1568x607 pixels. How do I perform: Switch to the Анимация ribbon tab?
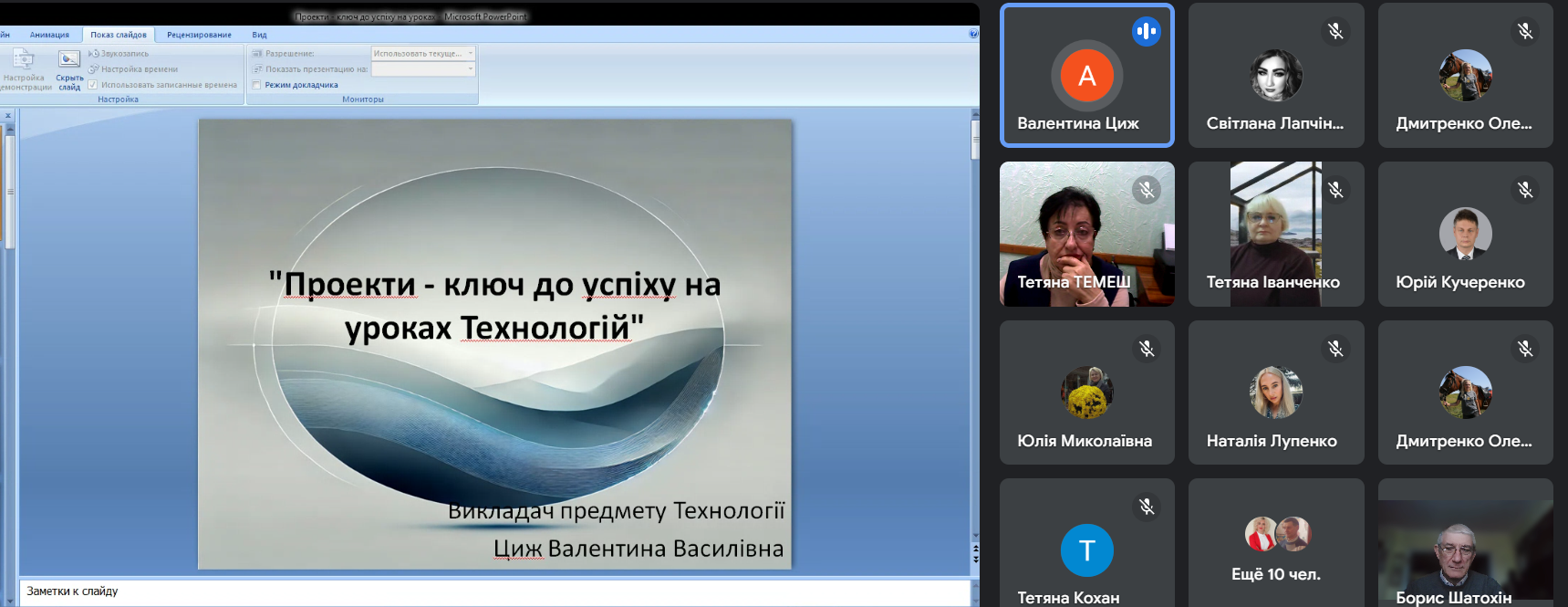coord(49,35)
